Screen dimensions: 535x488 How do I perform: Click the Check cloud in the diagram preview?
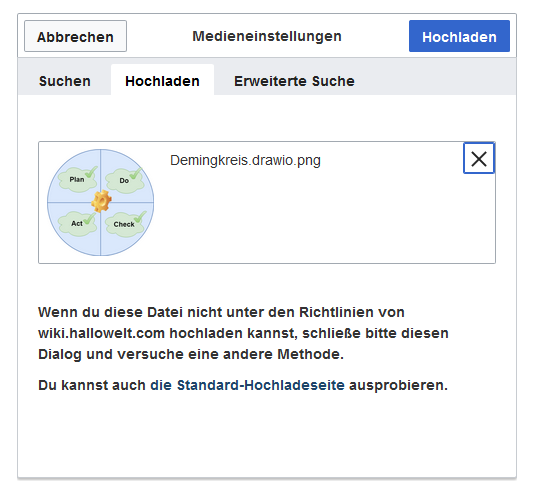tap(125, 225)
